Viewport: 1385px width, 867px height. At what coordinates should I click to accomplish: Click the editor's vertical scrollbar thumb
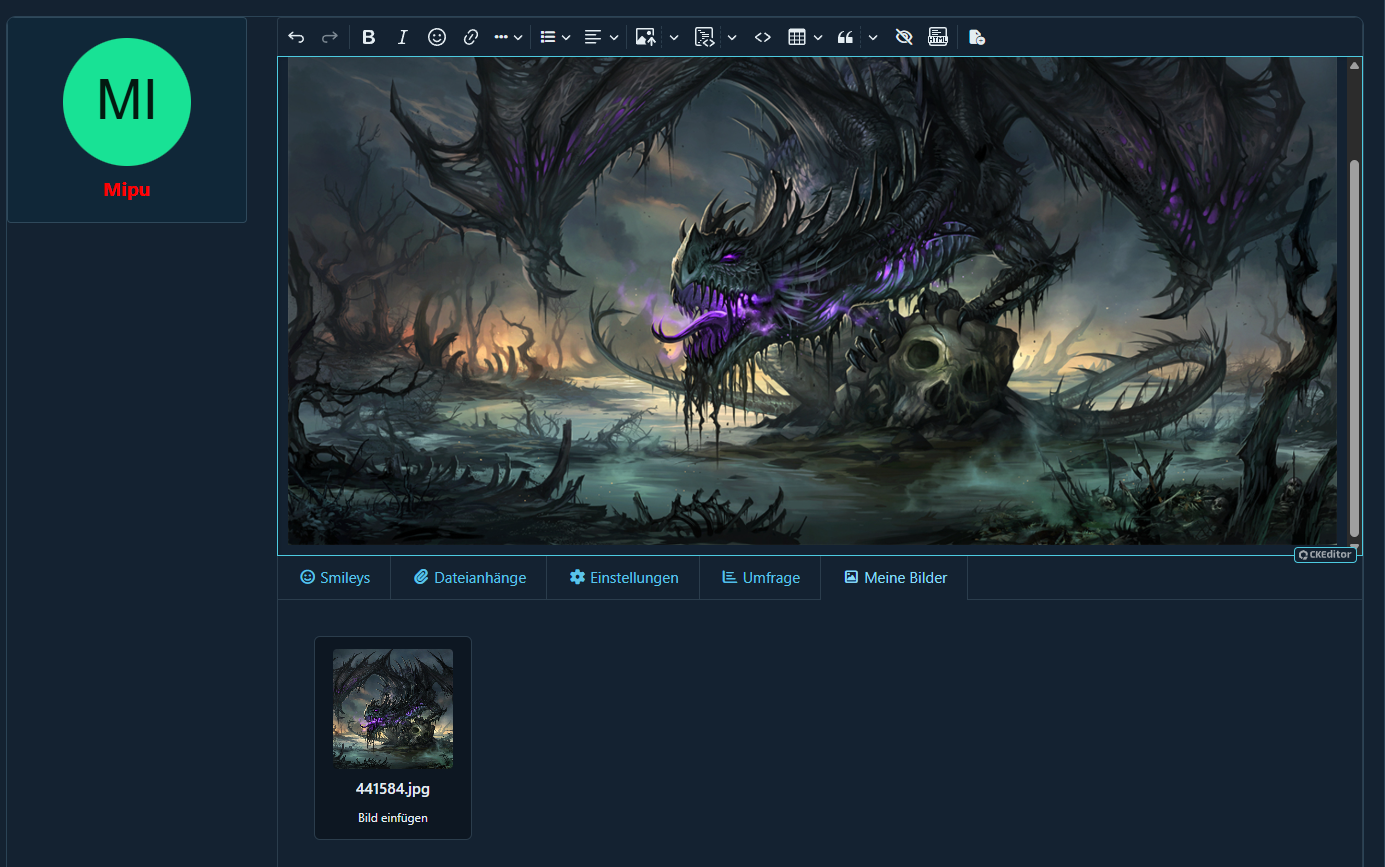coord(1354,347)
